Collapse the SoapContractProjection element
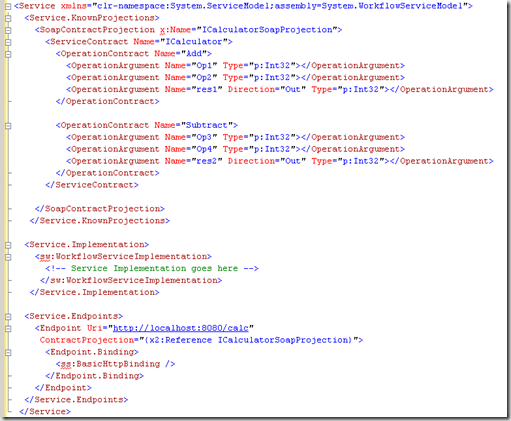The height and width of the screenshot is (421, 511). tap(8, 30)
